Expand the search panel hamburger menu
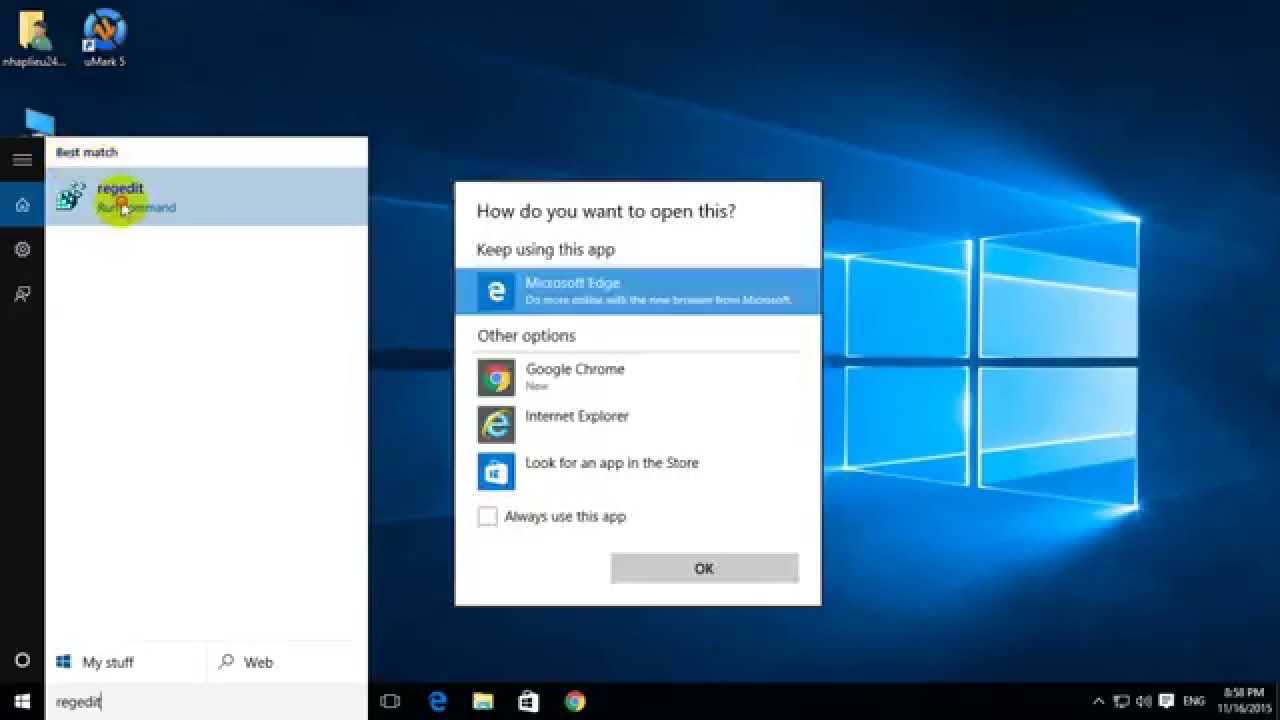1280x720 pixels. [x=22, y=160]
